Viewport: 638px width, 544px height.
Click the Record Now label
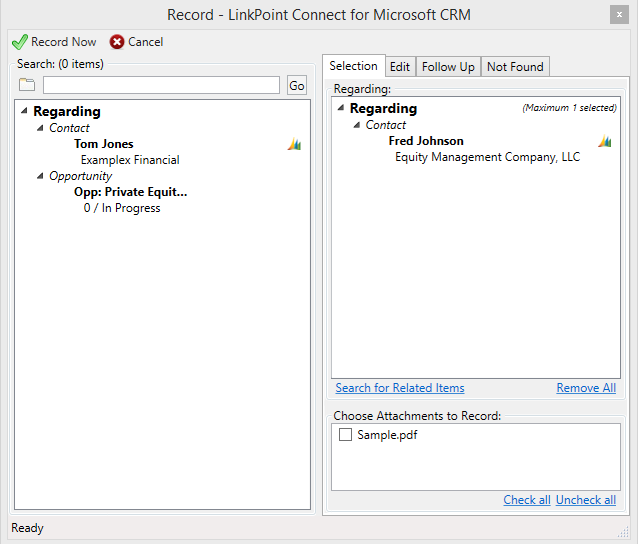[x=64, y=42]
